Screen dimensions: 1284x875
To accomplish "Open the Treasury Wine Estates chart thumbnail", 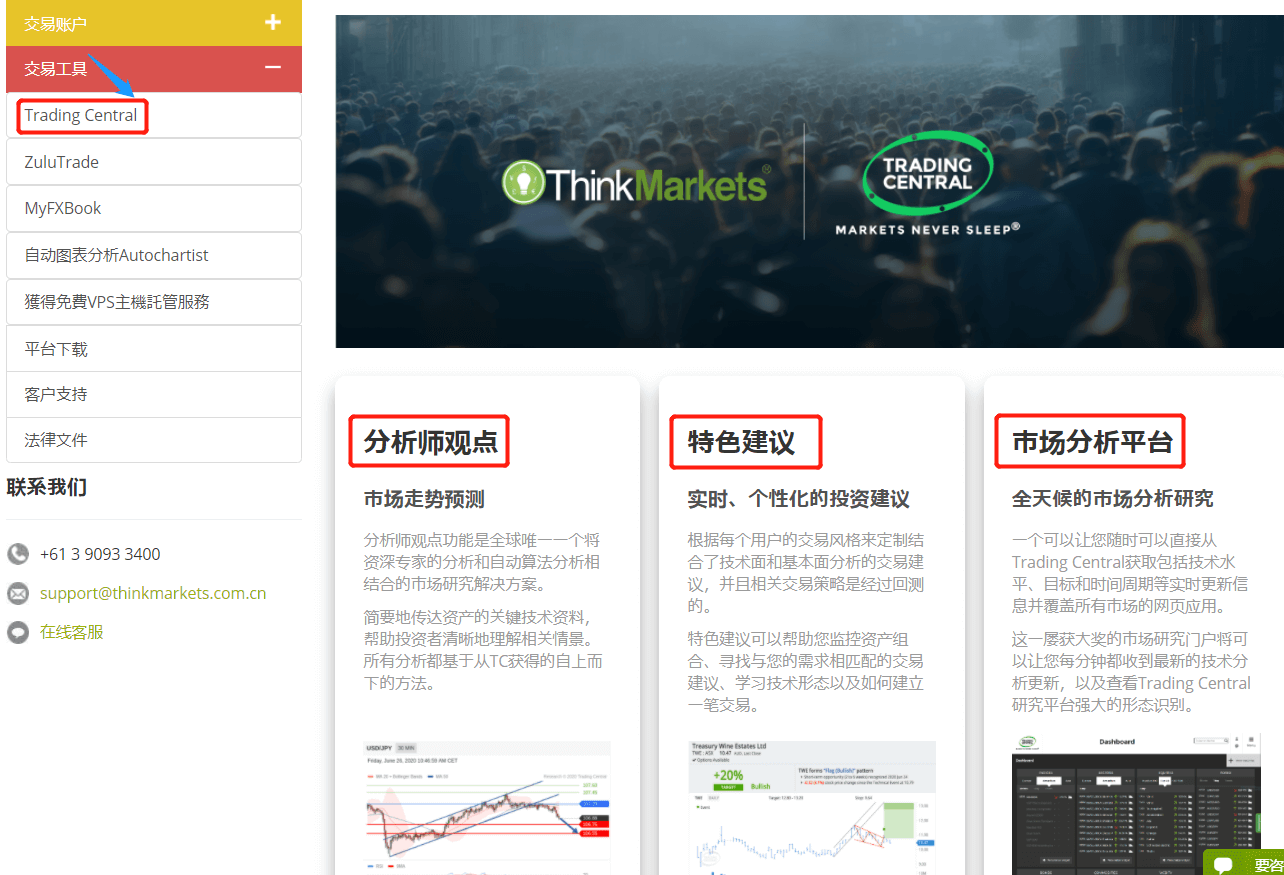I will pyautogui.click(x=811, y=808).
